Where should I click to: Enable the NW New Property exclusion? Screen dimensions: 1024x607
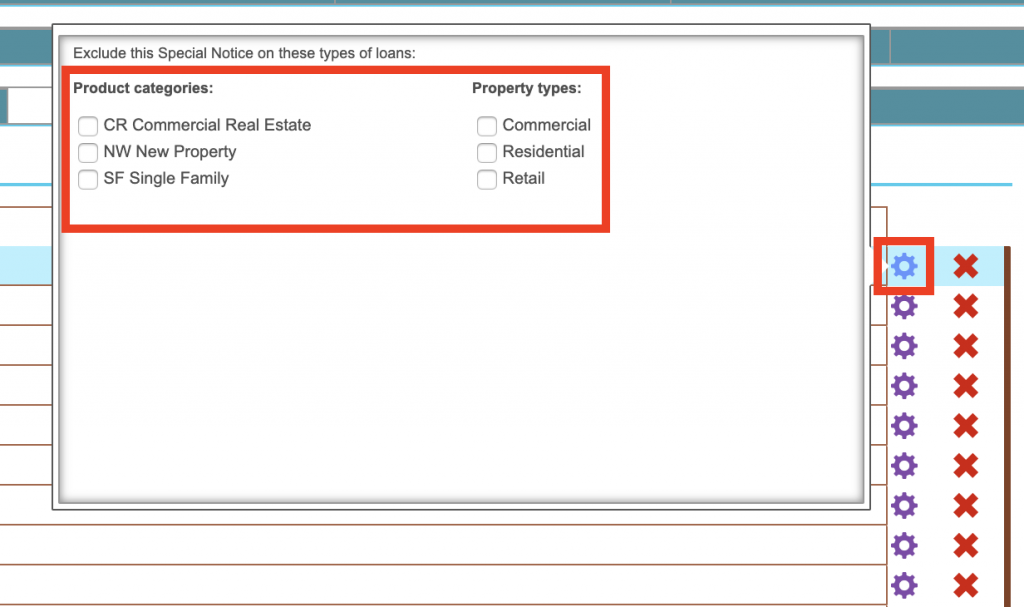[x=88, y=153]
